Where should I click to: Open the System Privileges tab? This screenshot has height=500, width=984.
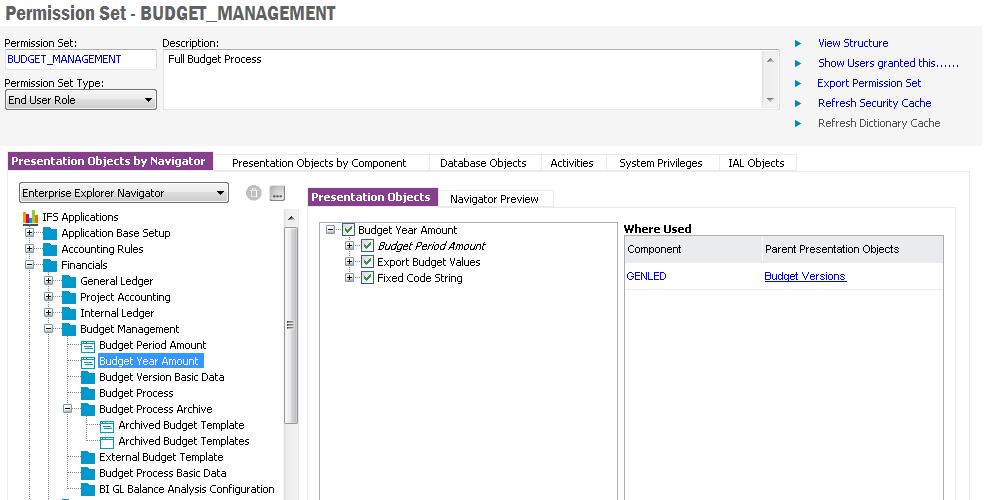661,163
